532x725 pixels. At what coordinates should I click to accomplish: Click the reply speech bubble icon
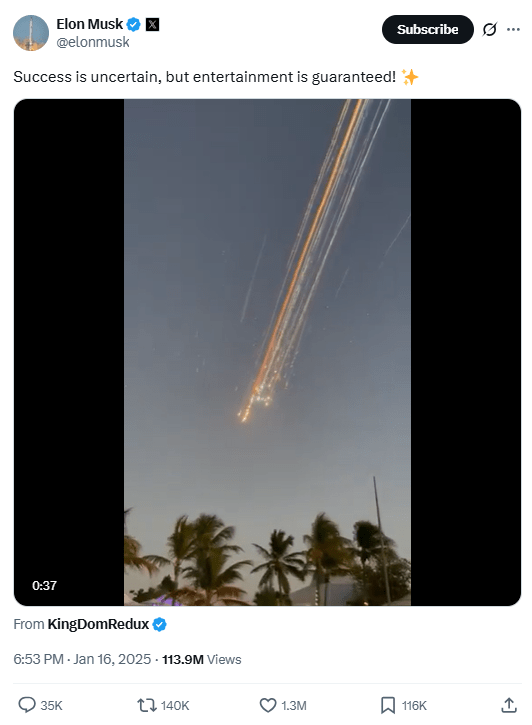coord(27,705)
